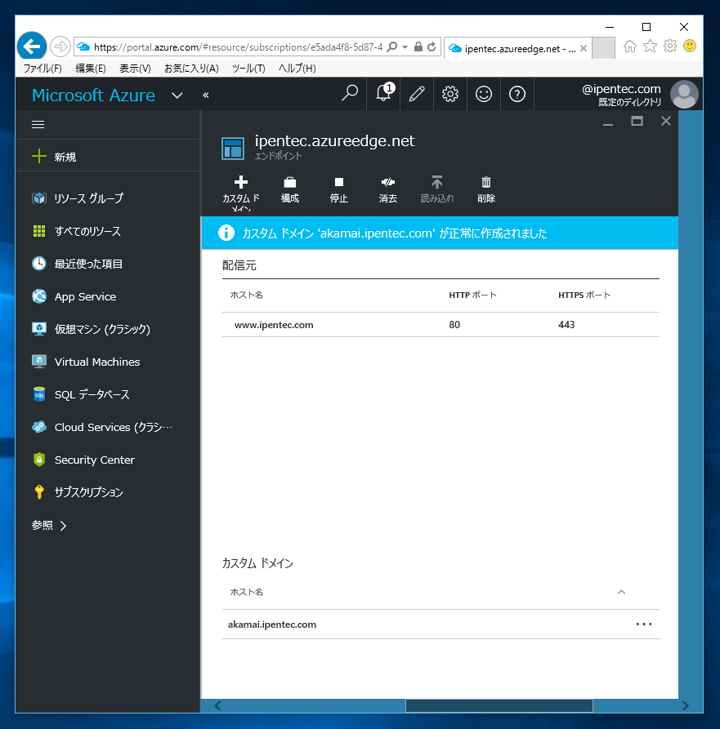The image size is (720, 729).
Task: Close the ipentec.azureedge.net browser tab
Action: point(583,48)
